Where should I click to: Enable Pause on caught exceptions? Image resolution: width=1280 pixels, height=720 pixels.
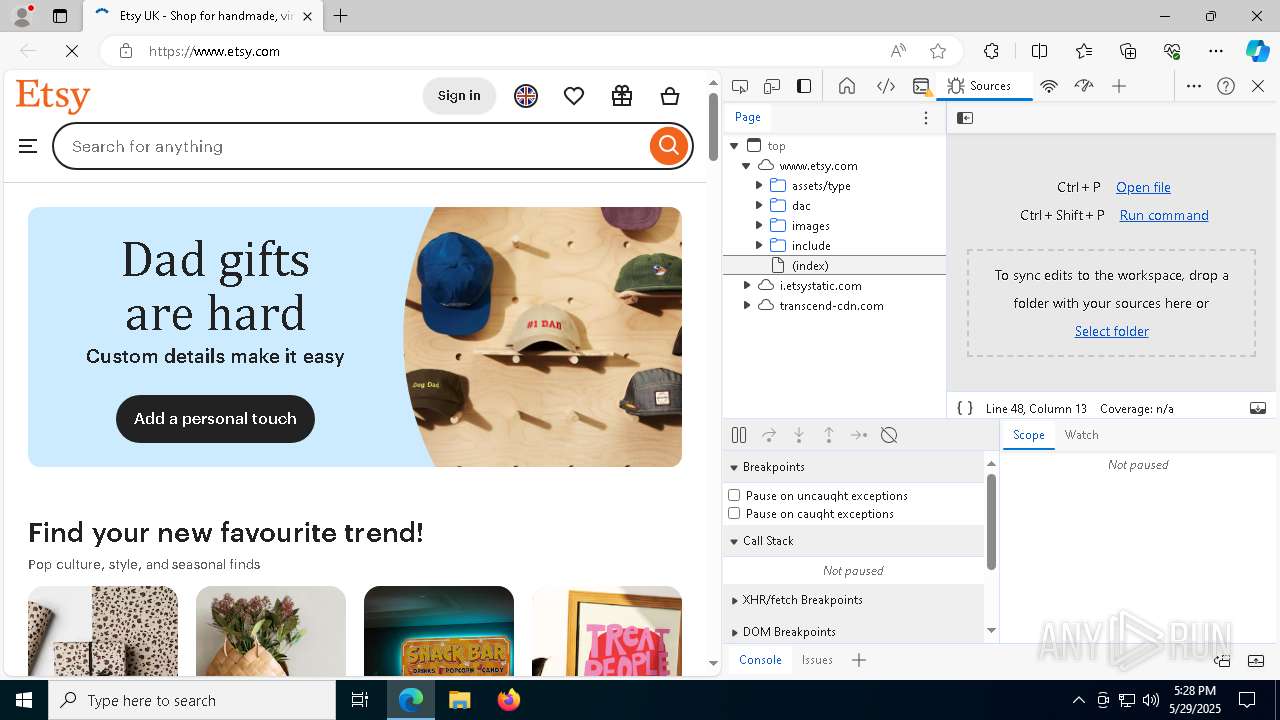734,513
